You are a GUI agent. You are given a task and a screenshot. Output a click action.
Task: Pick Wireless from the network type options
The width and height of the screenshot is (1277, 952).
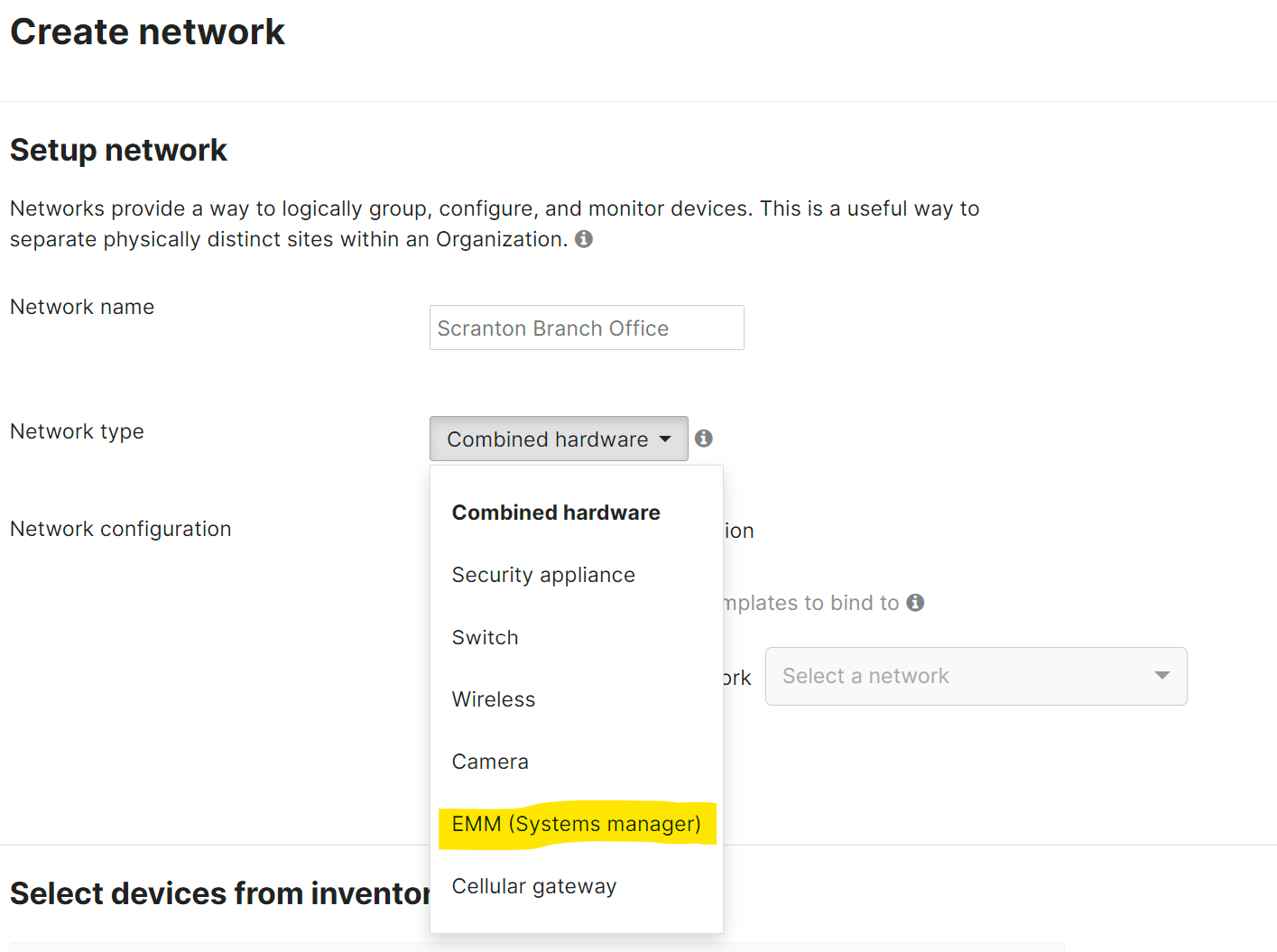(493, 699)
